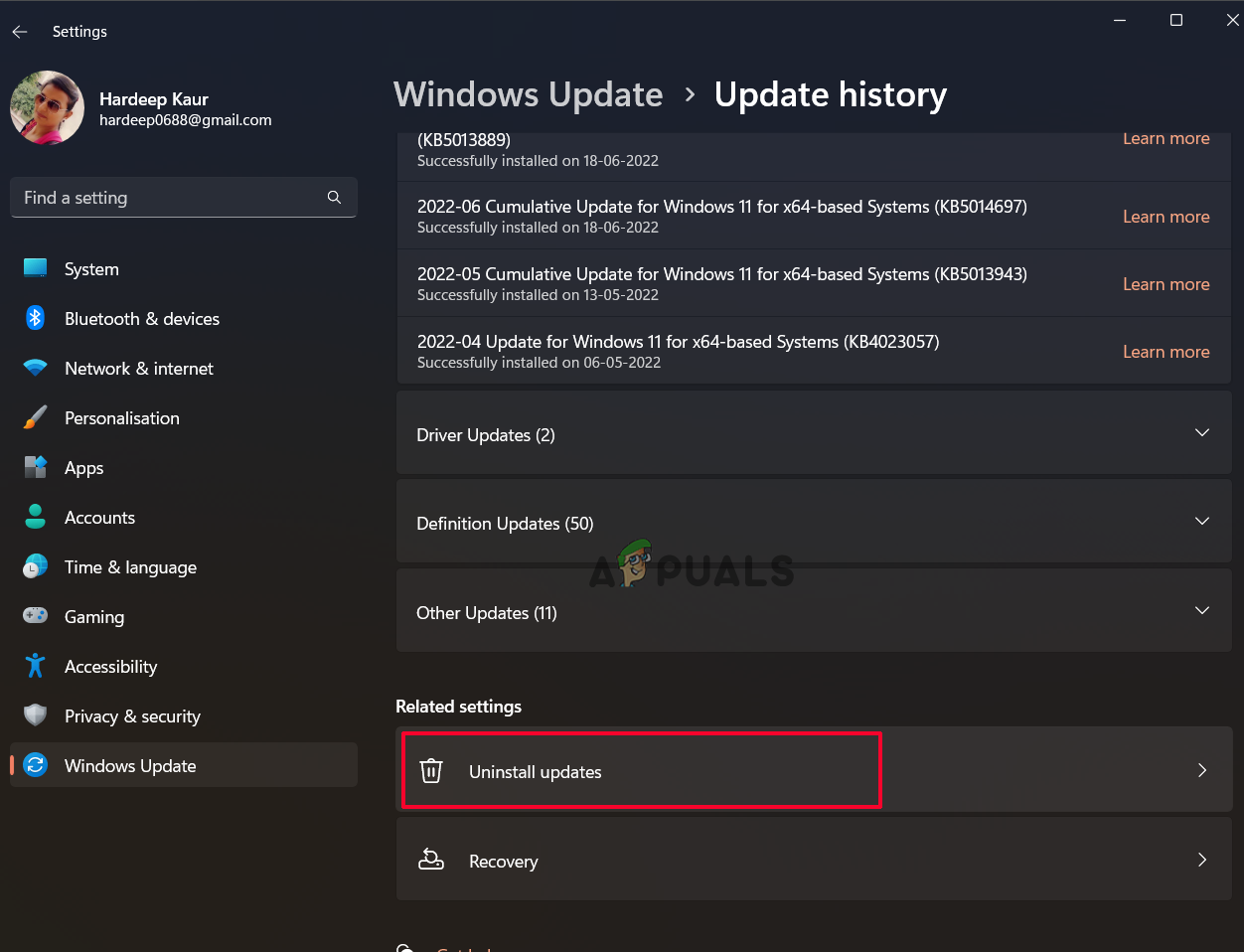The width and height of the screenshot is (1244, 952).
Task: Open Accessibility settings
Action: (184, 666)
